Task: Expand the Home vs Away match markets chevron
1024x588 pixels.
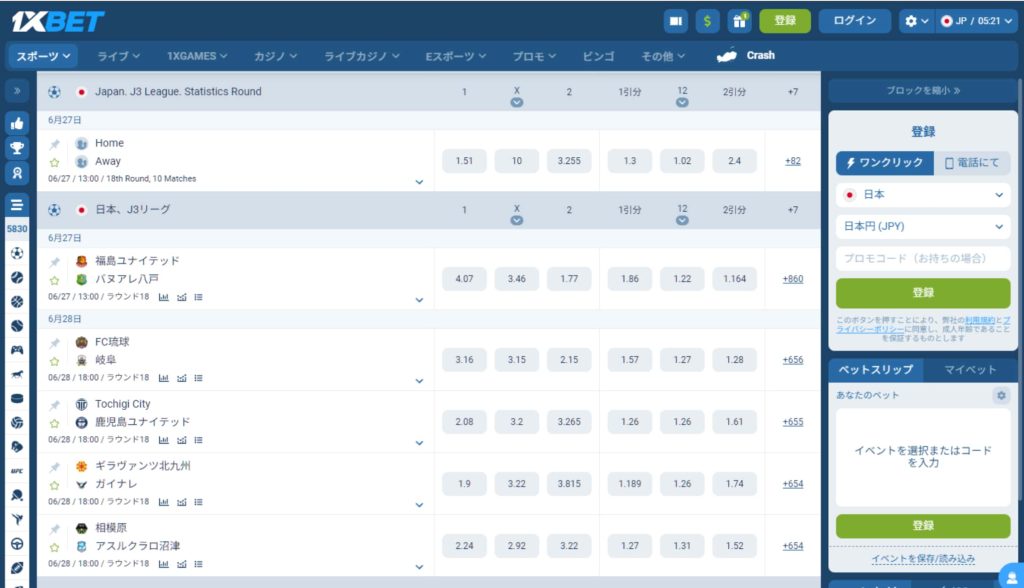Action: (x=419, y=182)
